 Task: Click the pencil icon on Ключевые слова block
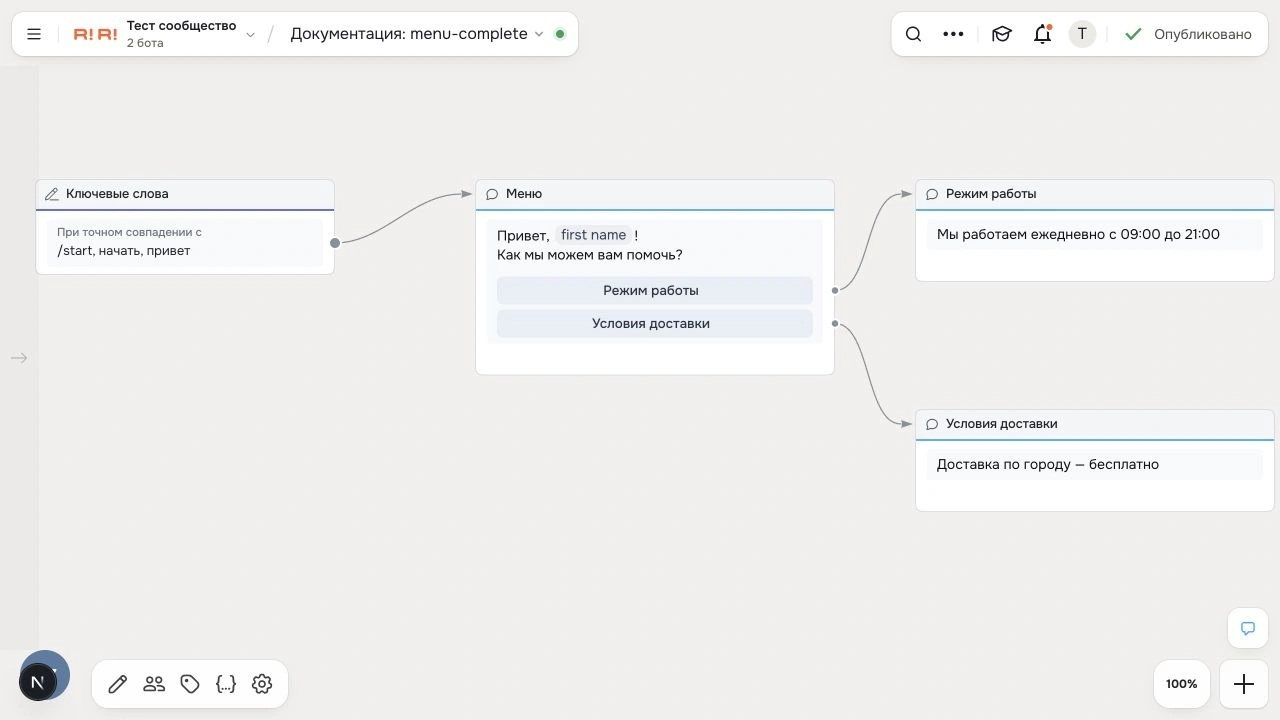52,194
